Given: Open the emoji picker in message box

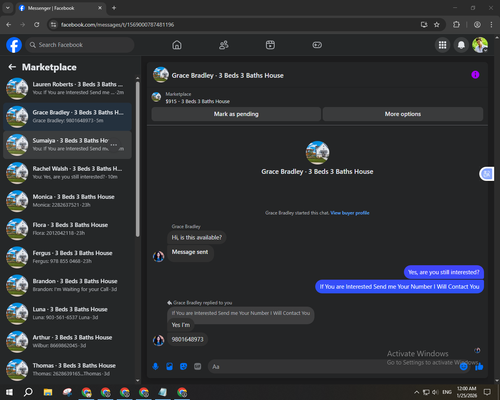Looking at the screenshot, I should tap(464, 367).
